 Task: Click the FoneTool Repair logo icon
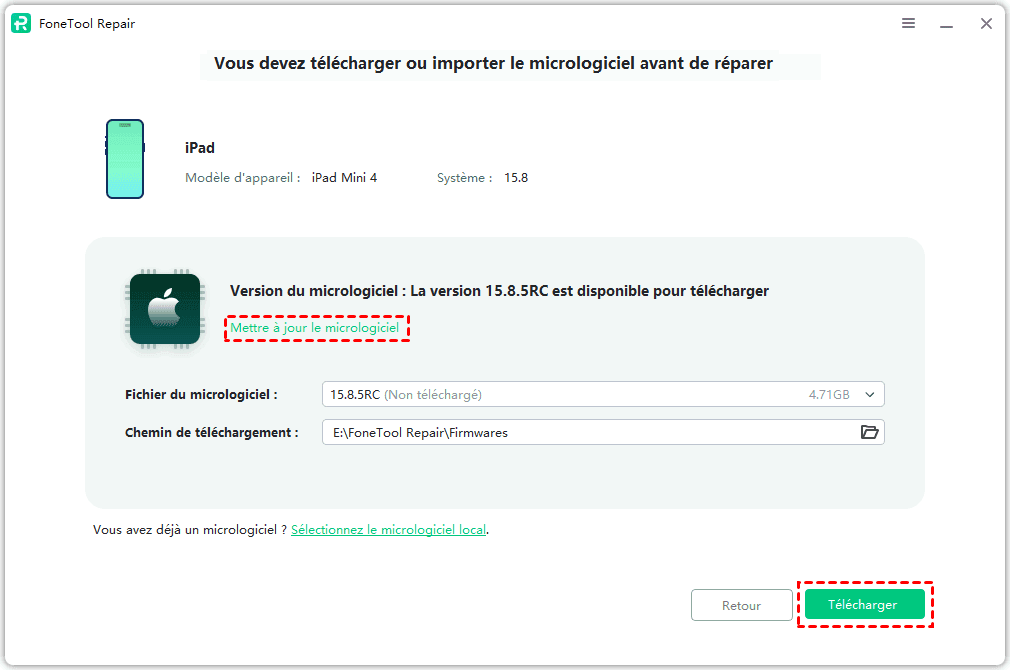click(x=21, y=24)
